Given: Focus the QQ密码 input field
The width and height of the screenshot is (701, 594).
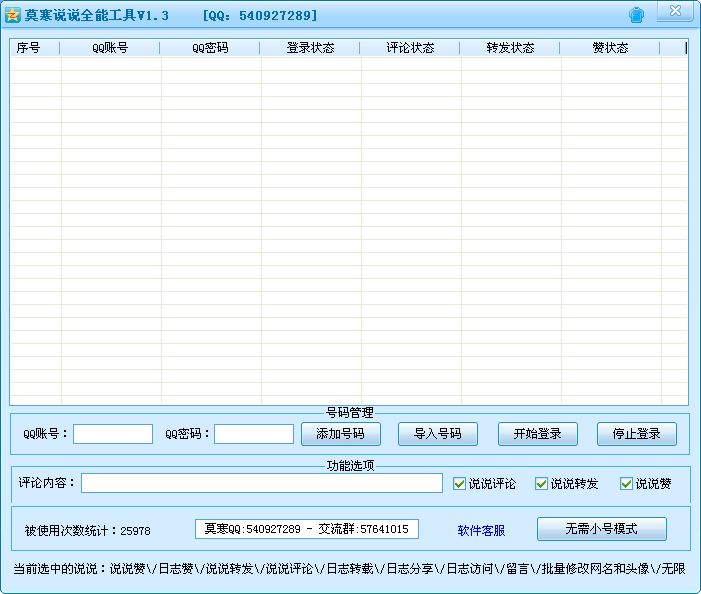Looking at the screenshot, I should tap(254, 434).
